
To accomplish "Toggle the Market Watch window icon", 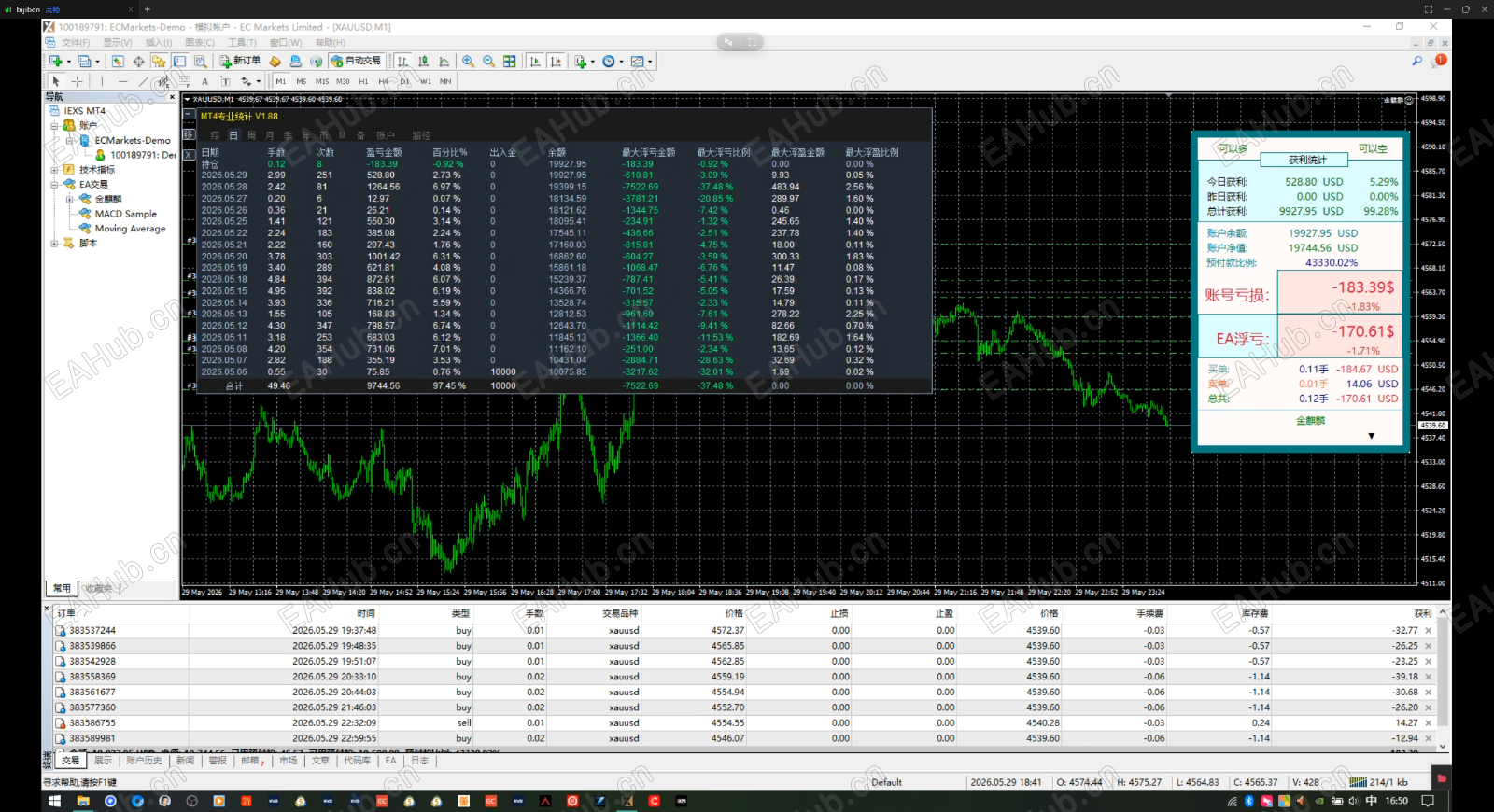I will point(118,61).
